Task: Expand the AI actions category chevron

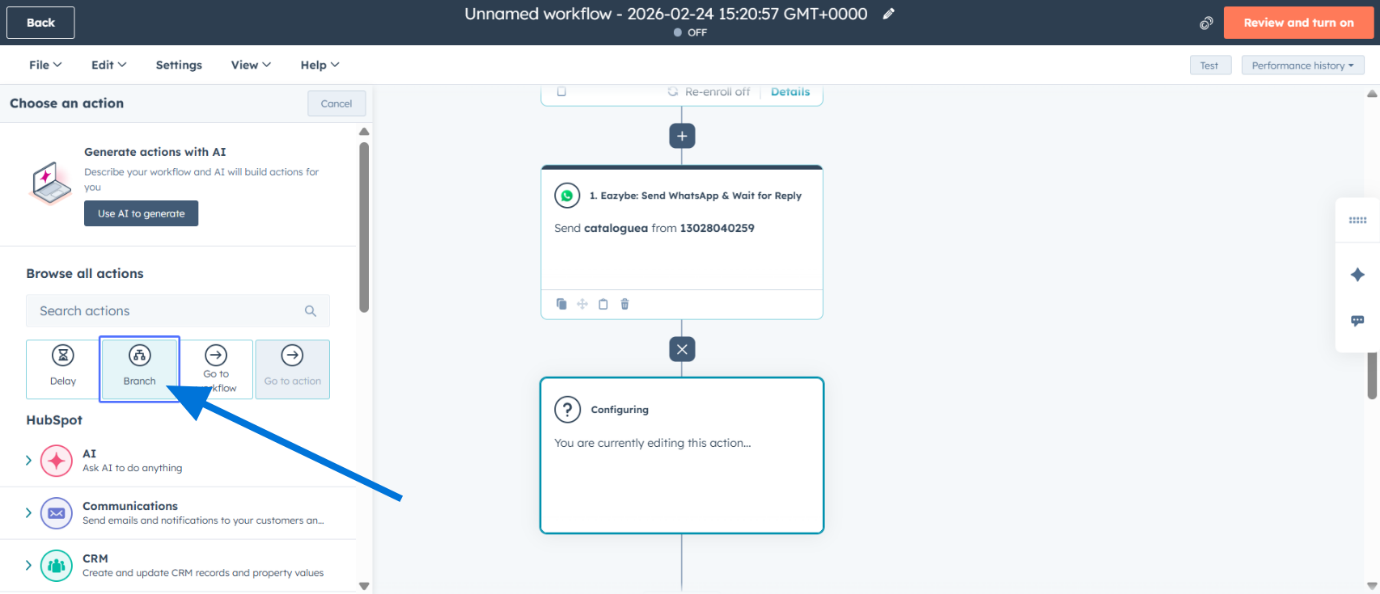Action: (28, 461)
